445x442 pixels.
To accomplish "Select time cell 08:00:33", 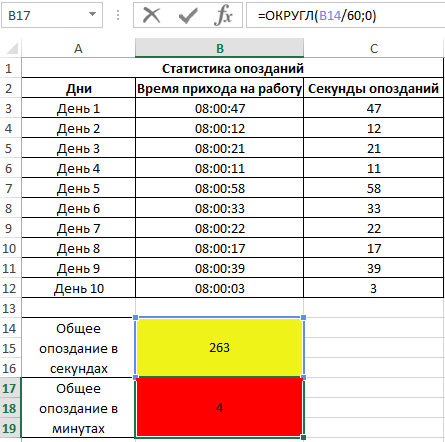I will [x=219, y=208].
